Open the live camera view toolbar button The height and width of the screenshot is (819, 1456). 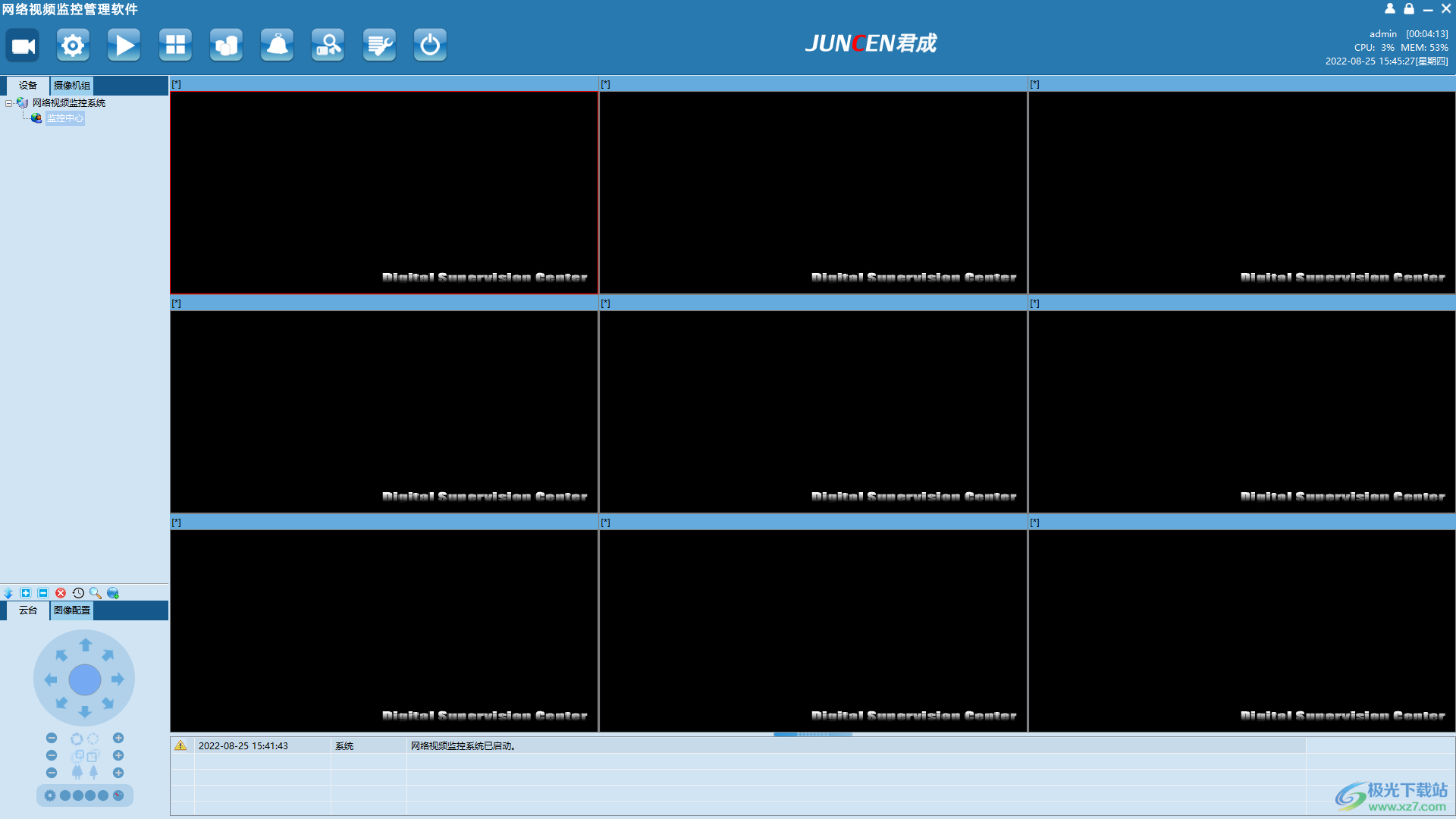click(x=23, y=45)
